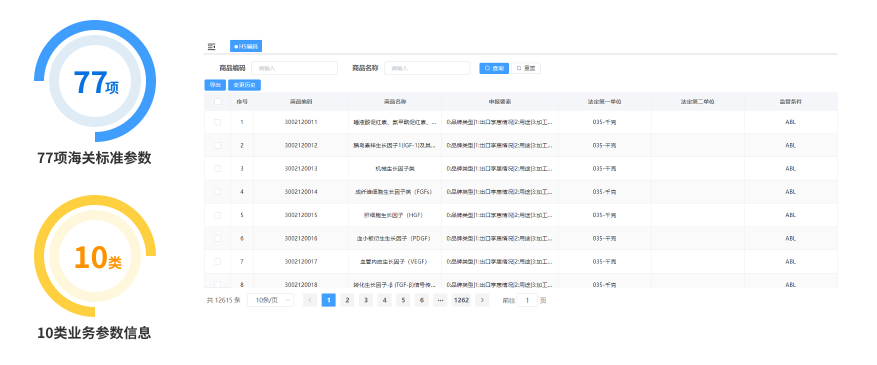Click the 法定第一单位 column header
This screenshot has height=365, width=877.
pos(605,102)
